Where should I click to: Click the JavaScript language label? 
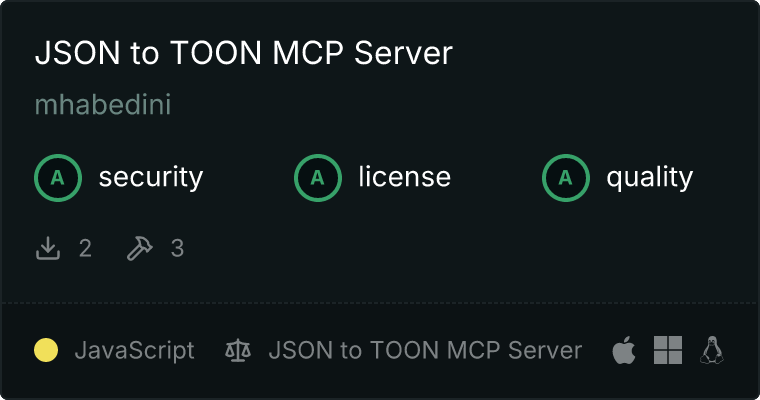[x=134, y=351]
